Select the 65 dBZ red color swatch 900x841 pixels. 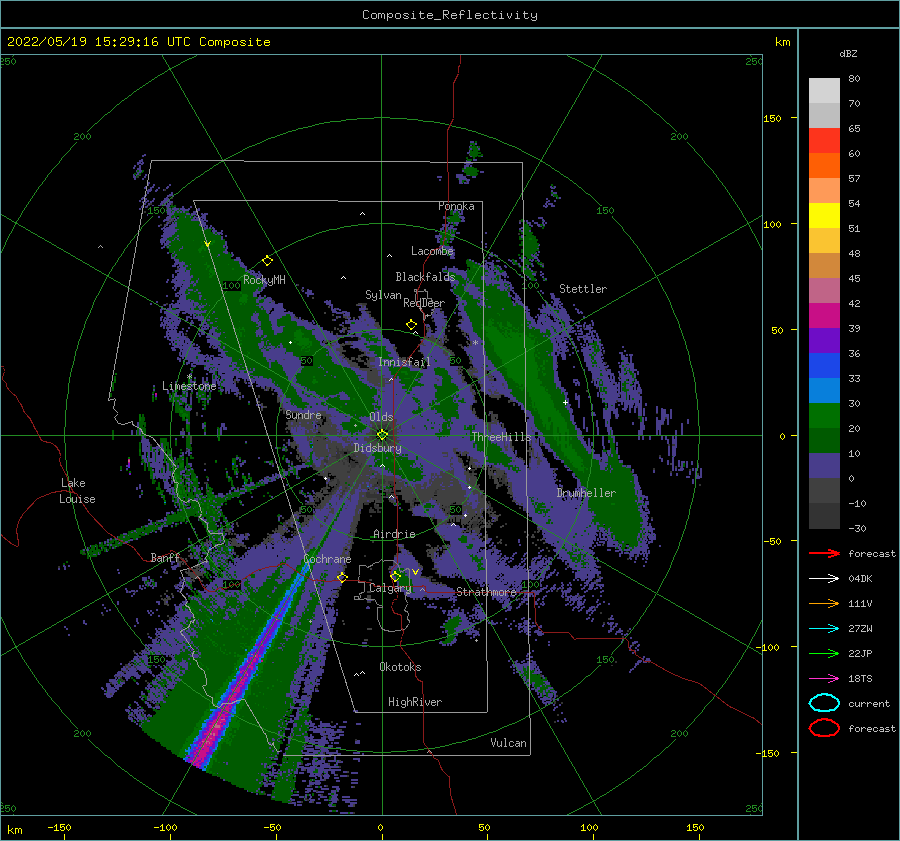click(824, 140)
